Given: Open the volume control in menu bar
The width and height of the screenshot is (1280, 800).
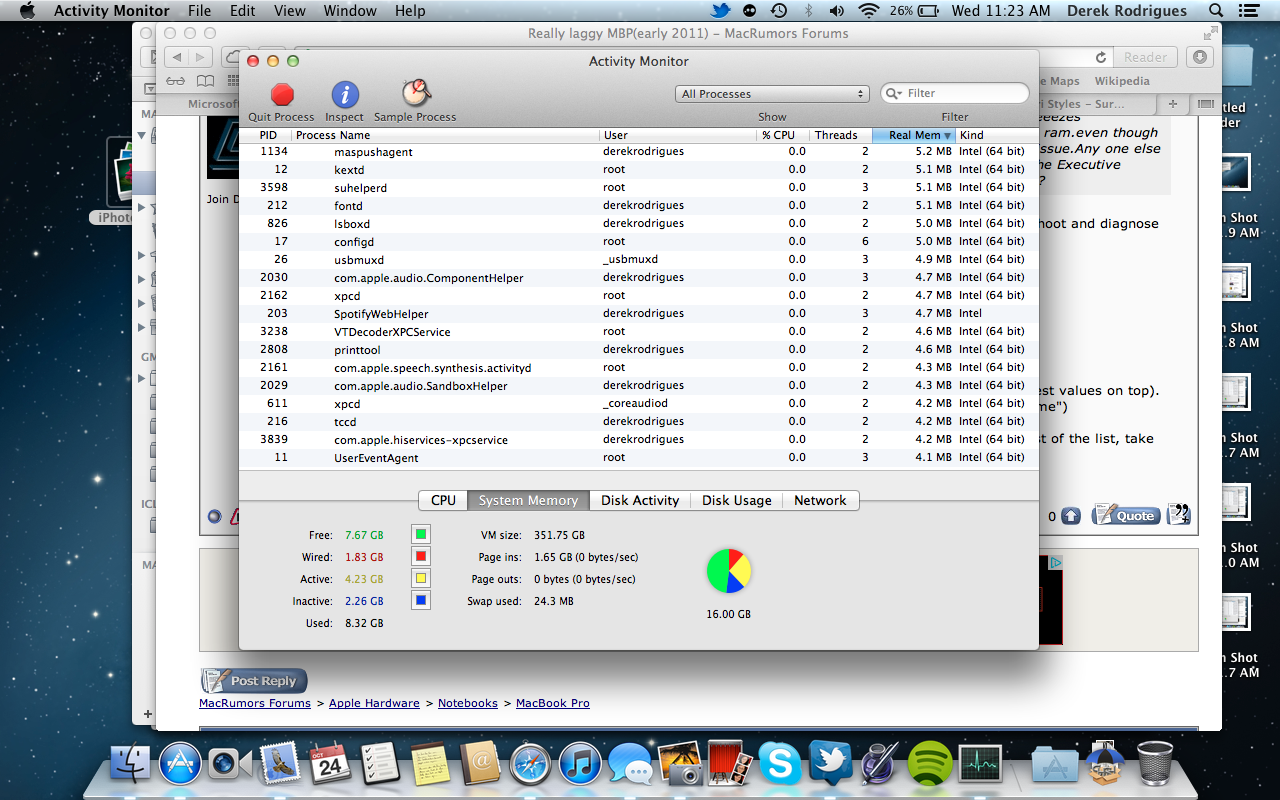Looking at the screenshot, I should (x=837, y=11).
